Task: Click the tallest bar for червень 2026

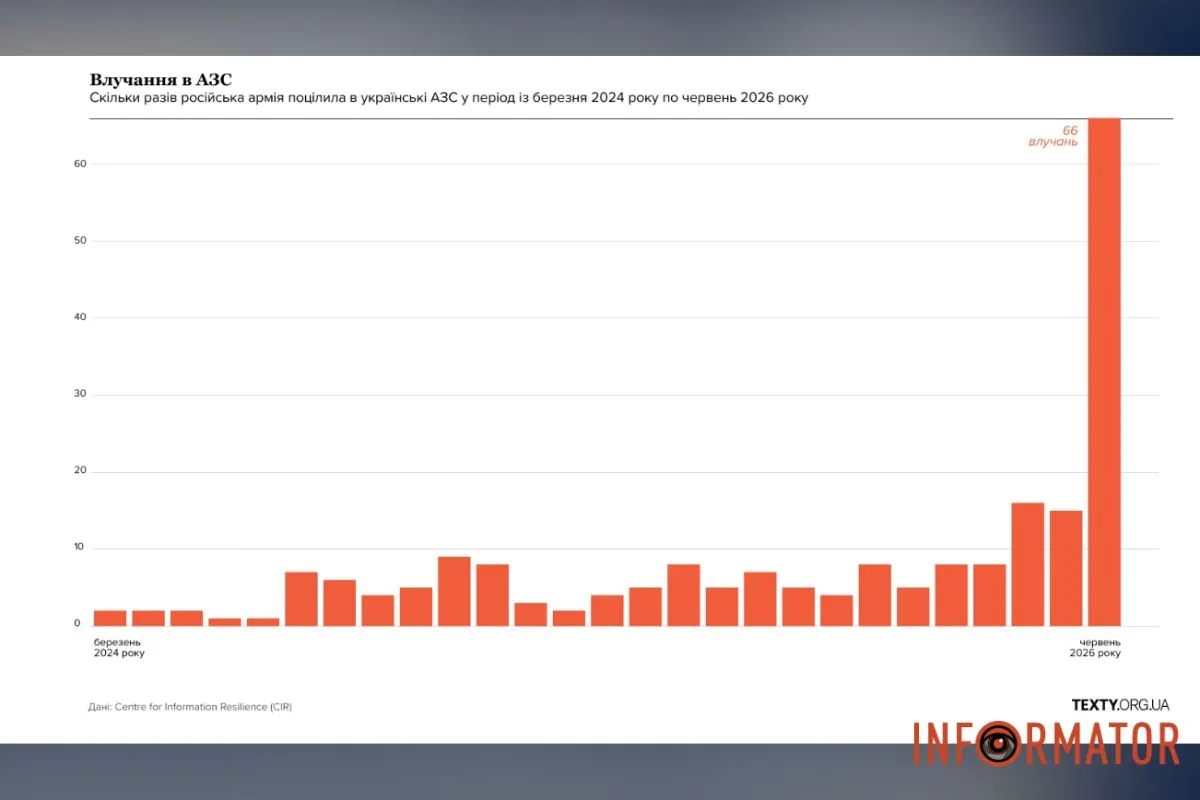Action: point(1104,372)
